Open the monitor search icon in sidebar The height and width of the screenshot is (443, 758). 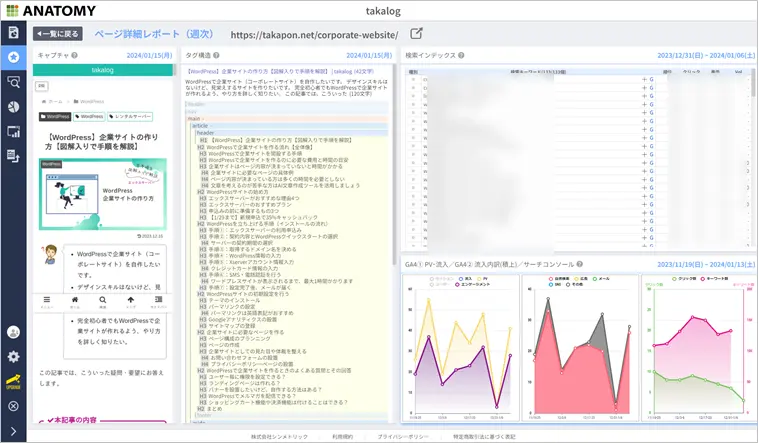14,82
